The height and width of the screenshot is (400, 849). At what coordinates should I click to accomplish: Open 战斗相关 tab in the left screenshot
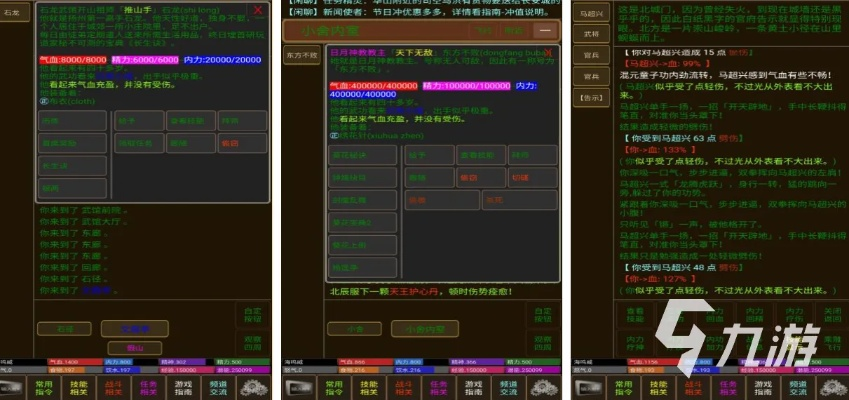click(x=114, y=388)
